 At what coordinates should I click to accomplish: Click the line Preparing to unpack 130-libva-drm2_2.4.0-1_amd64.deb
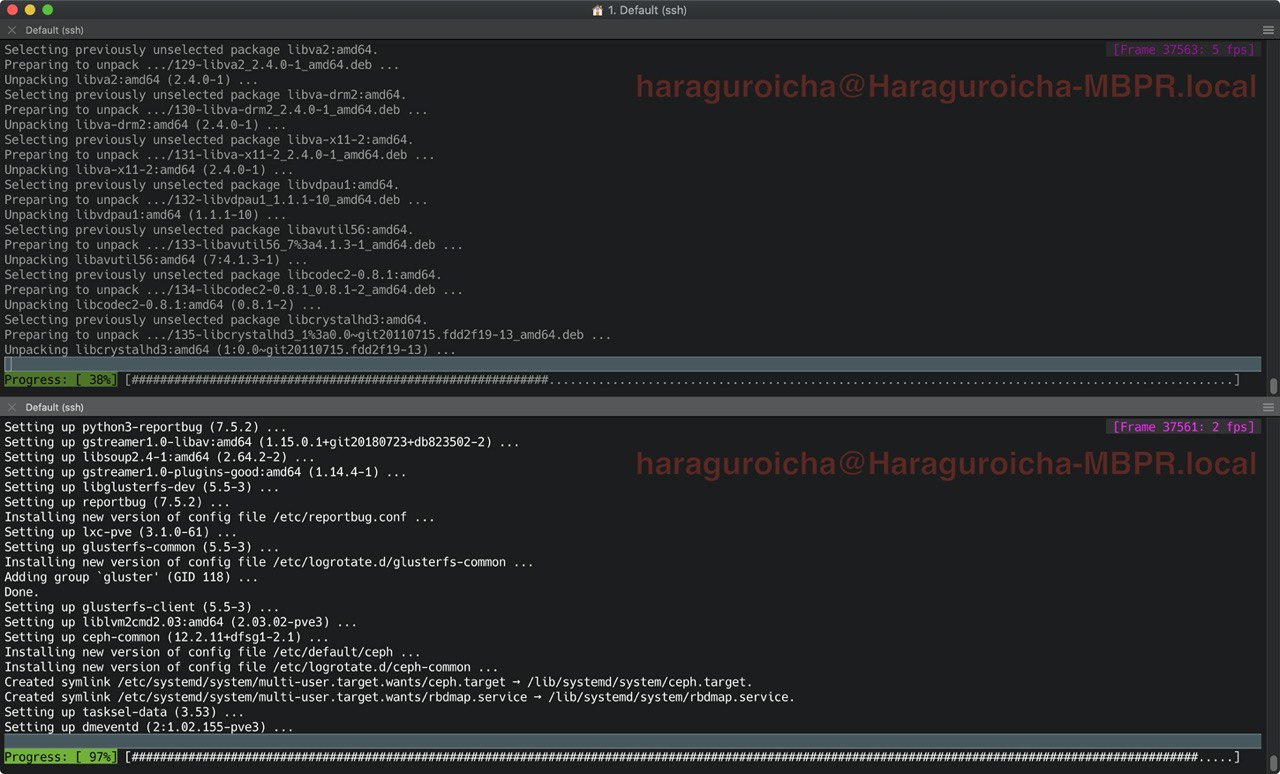[216, 110]
